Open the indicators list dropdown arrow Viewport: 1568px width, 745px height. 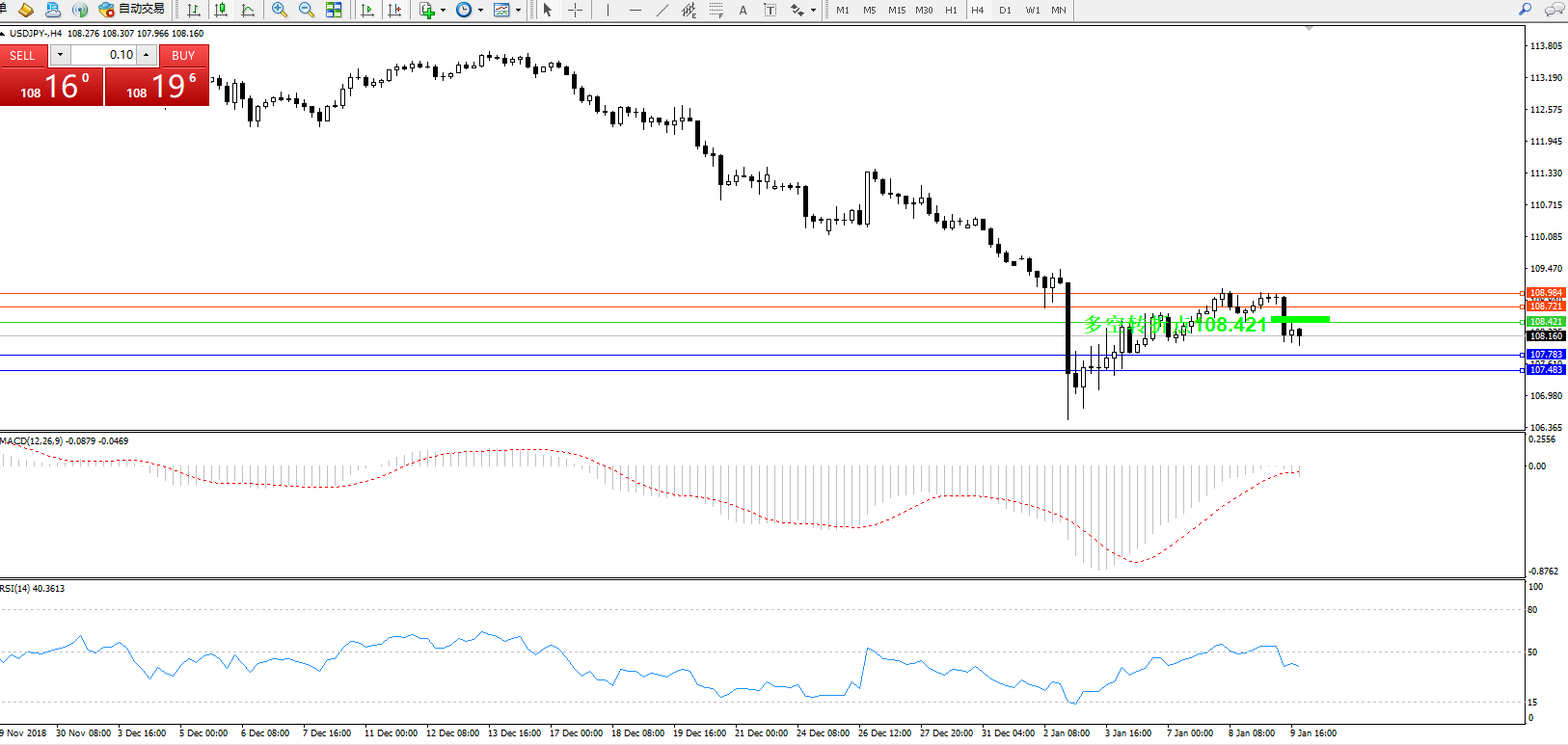point(443,10)
